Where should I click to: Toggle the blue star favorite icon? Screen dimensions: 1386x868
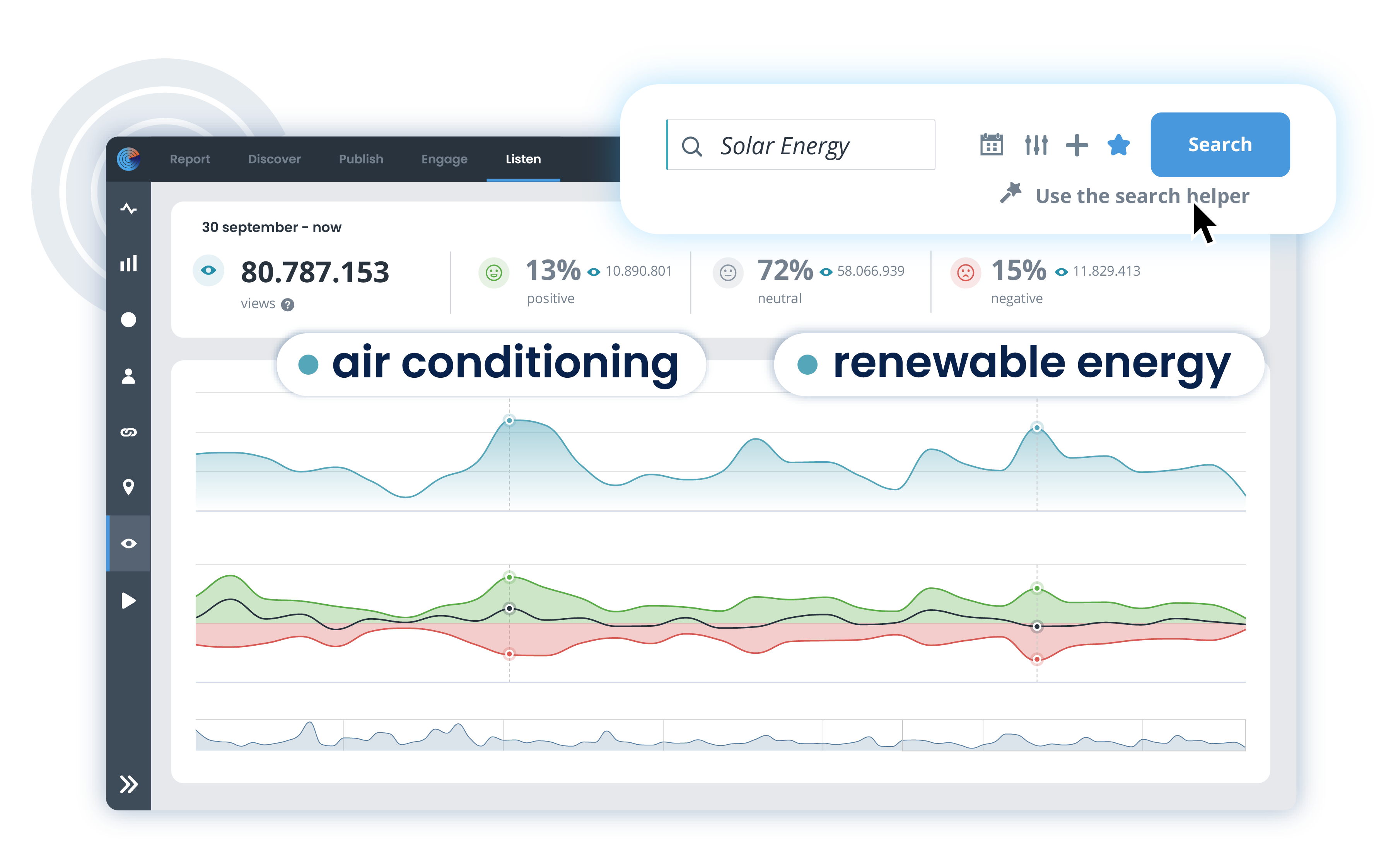coord(1118,145)
